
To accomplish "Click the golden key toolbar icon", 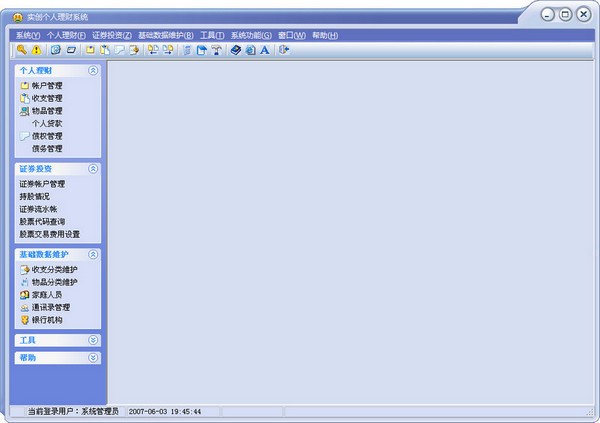I will point(22,50).
